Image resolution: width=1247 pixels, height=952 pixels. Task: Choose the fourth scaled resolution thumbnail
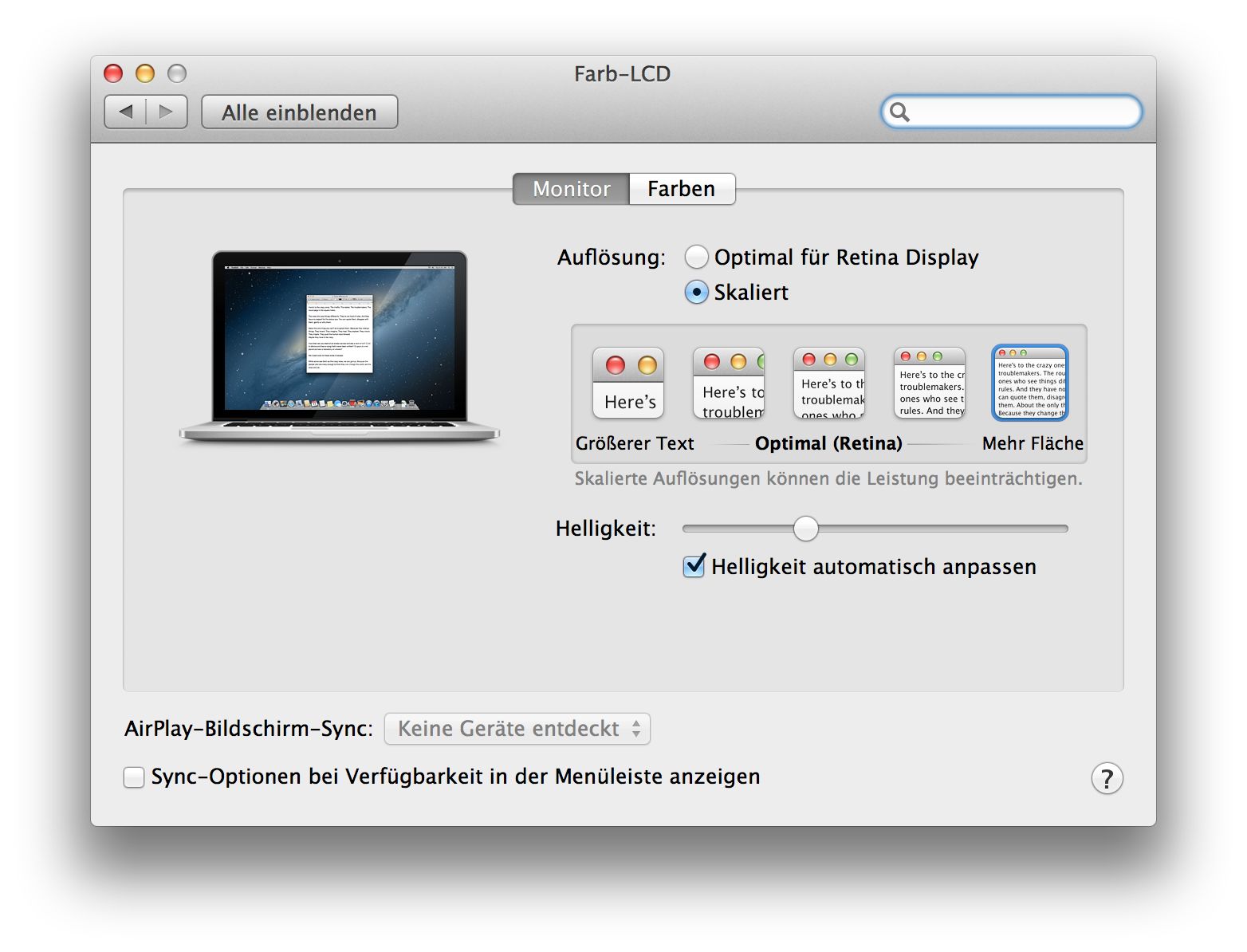[x=930, y=383]
